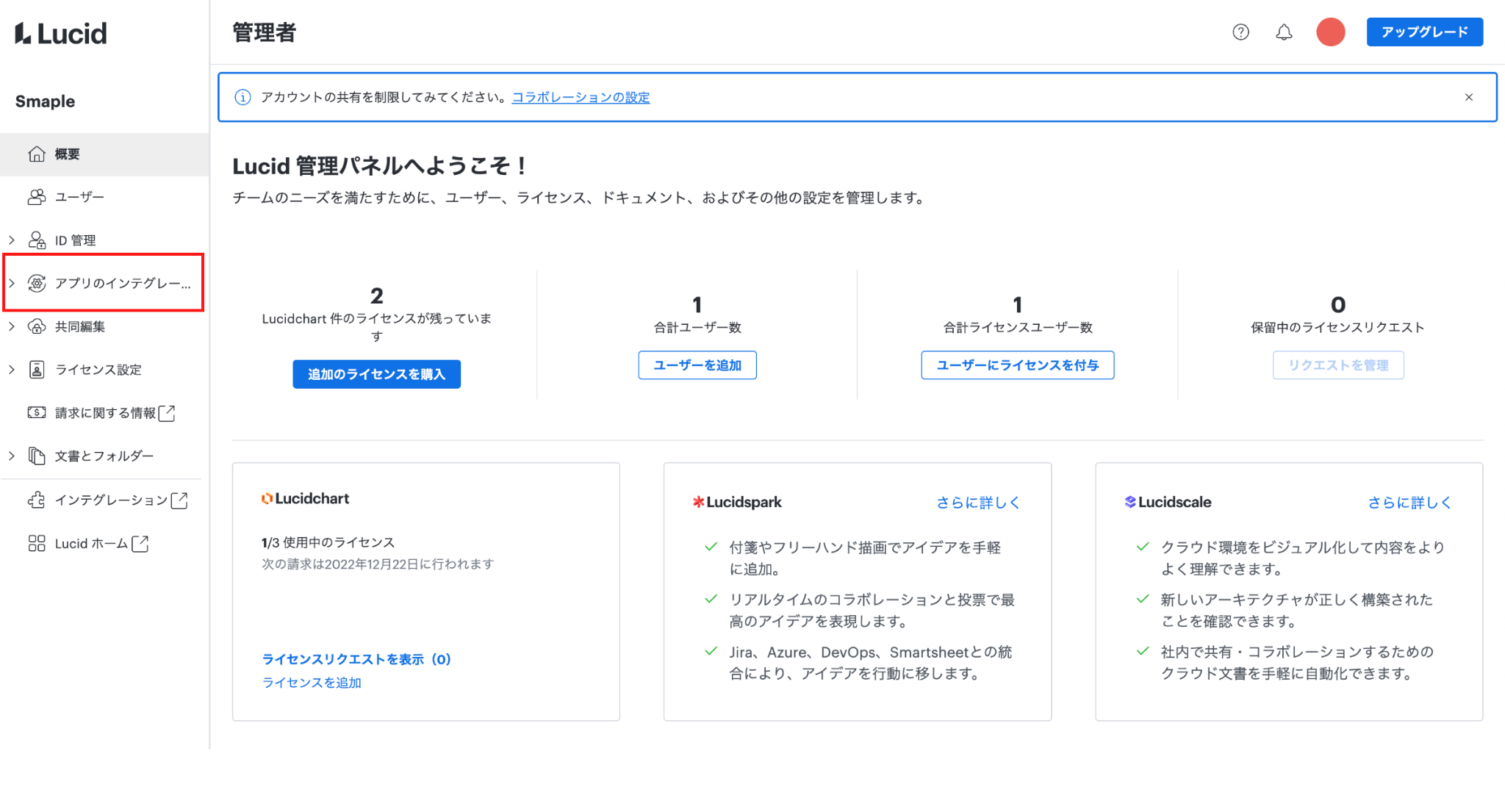The image size is (1505, 812).
Task: Click 1/3 使用中のライセンス text
Action: click(x=328, y=542)
